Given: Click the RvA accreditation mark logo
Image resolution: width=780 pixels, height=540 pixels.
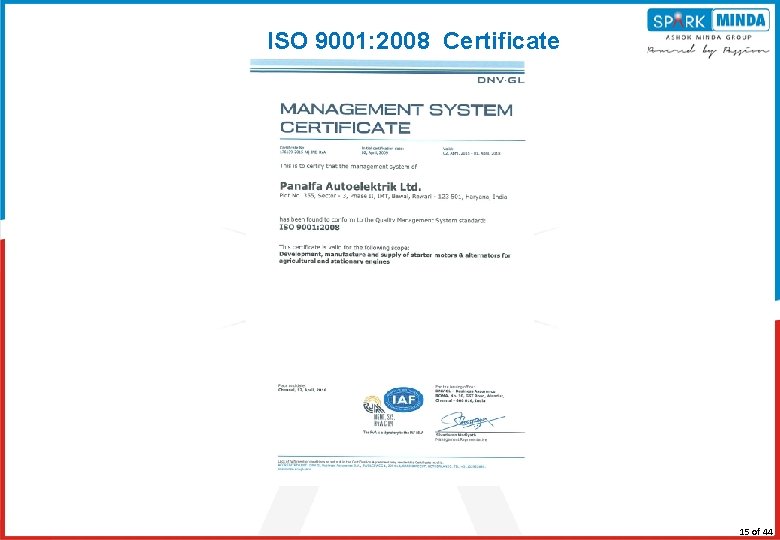Looking at the screenshot, I should click(377, 412).
